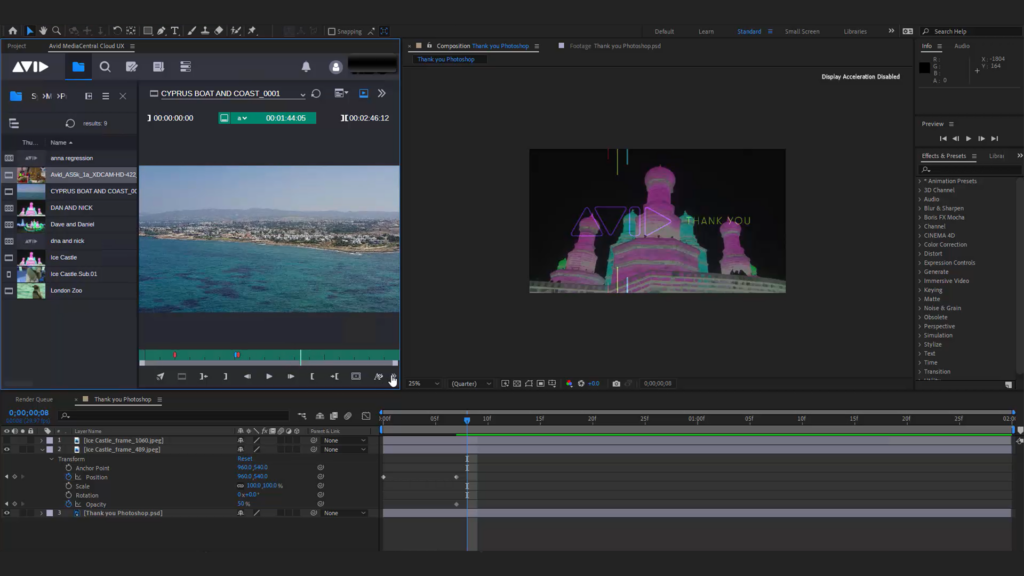
Task: Select the Learn workspace
Action: coord(706,31)
